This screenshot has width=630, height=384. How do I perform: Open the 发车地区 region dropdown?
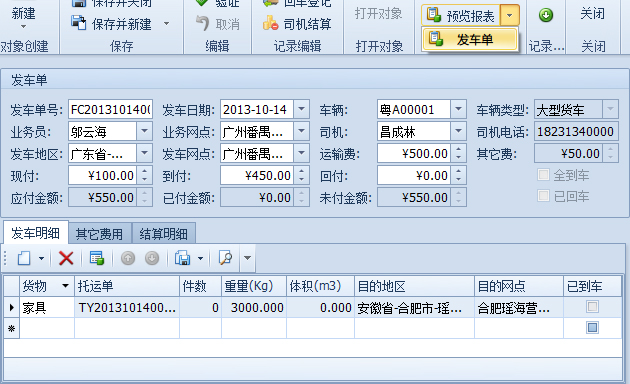[144, 153]
